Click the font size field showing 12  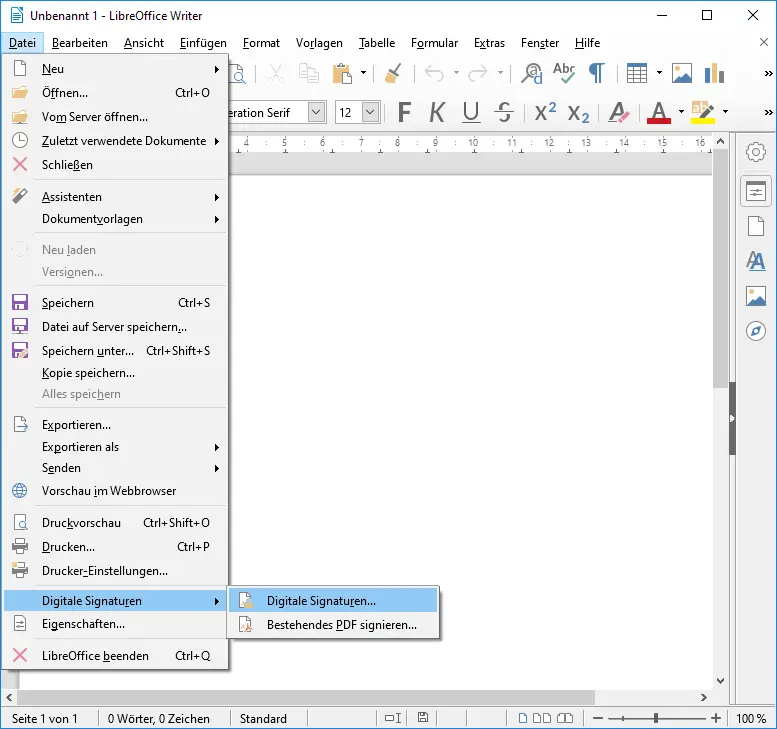348,112
